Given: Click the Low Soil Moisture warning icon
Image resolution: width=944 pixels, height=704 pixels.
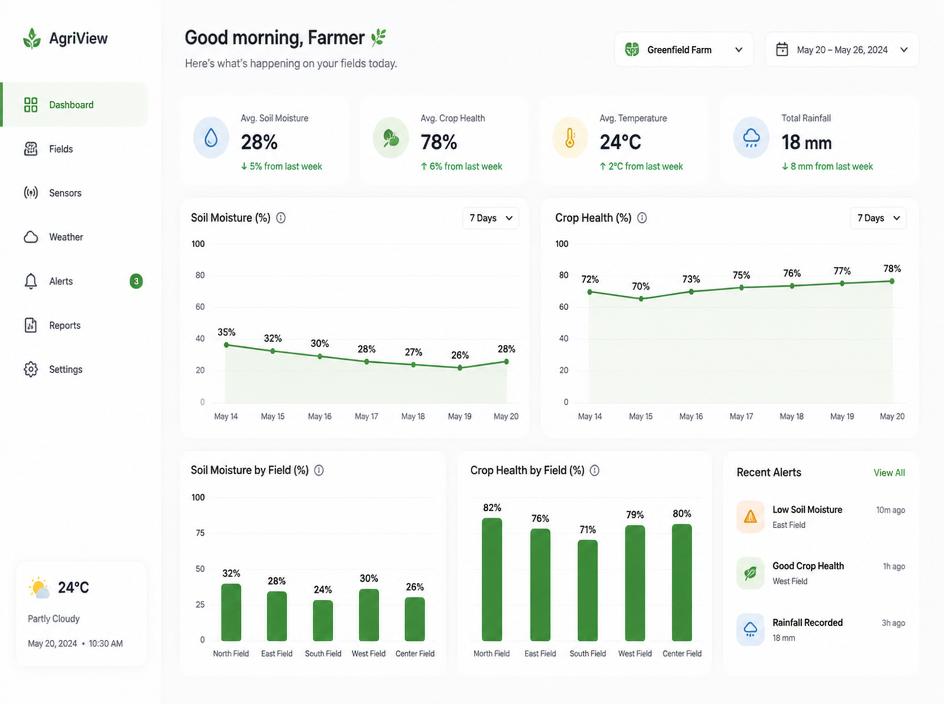Looking at the screenshot, I should 750,516.
